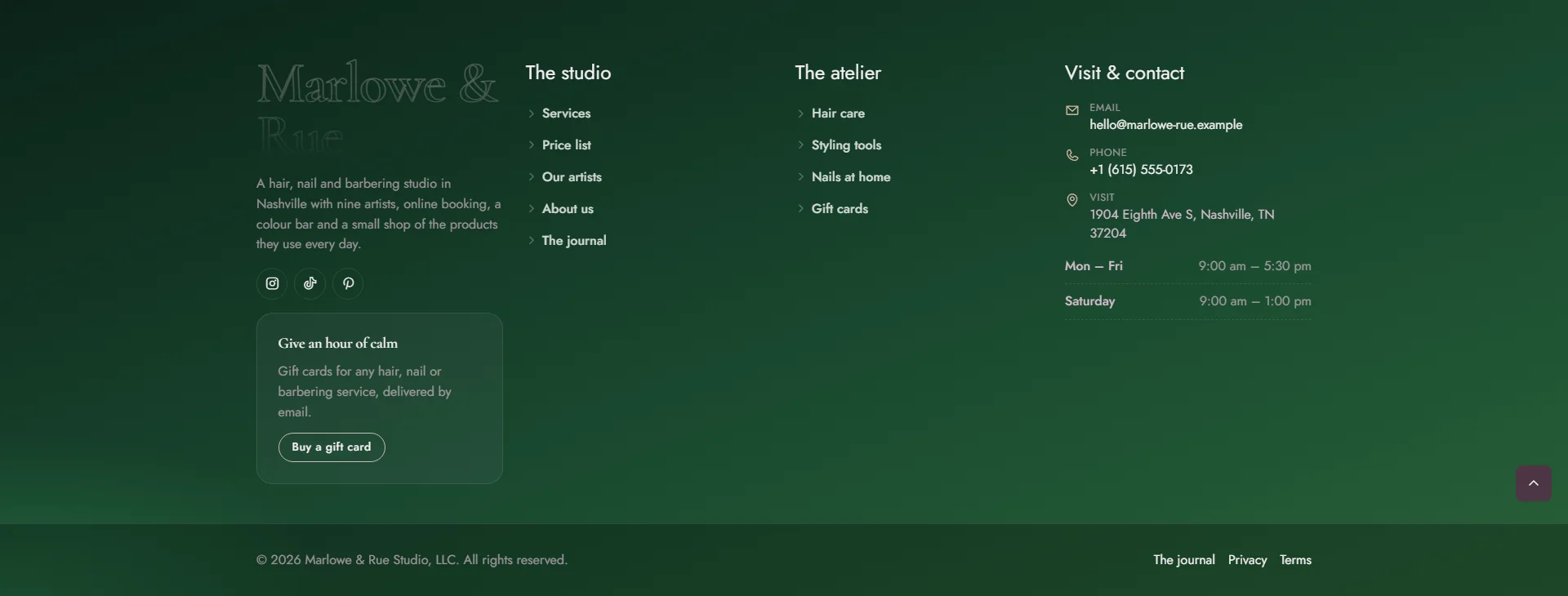Click the chevron beside Price list
The width and height of the screenshot is (1568, 596).
click(x=531, y=145)
